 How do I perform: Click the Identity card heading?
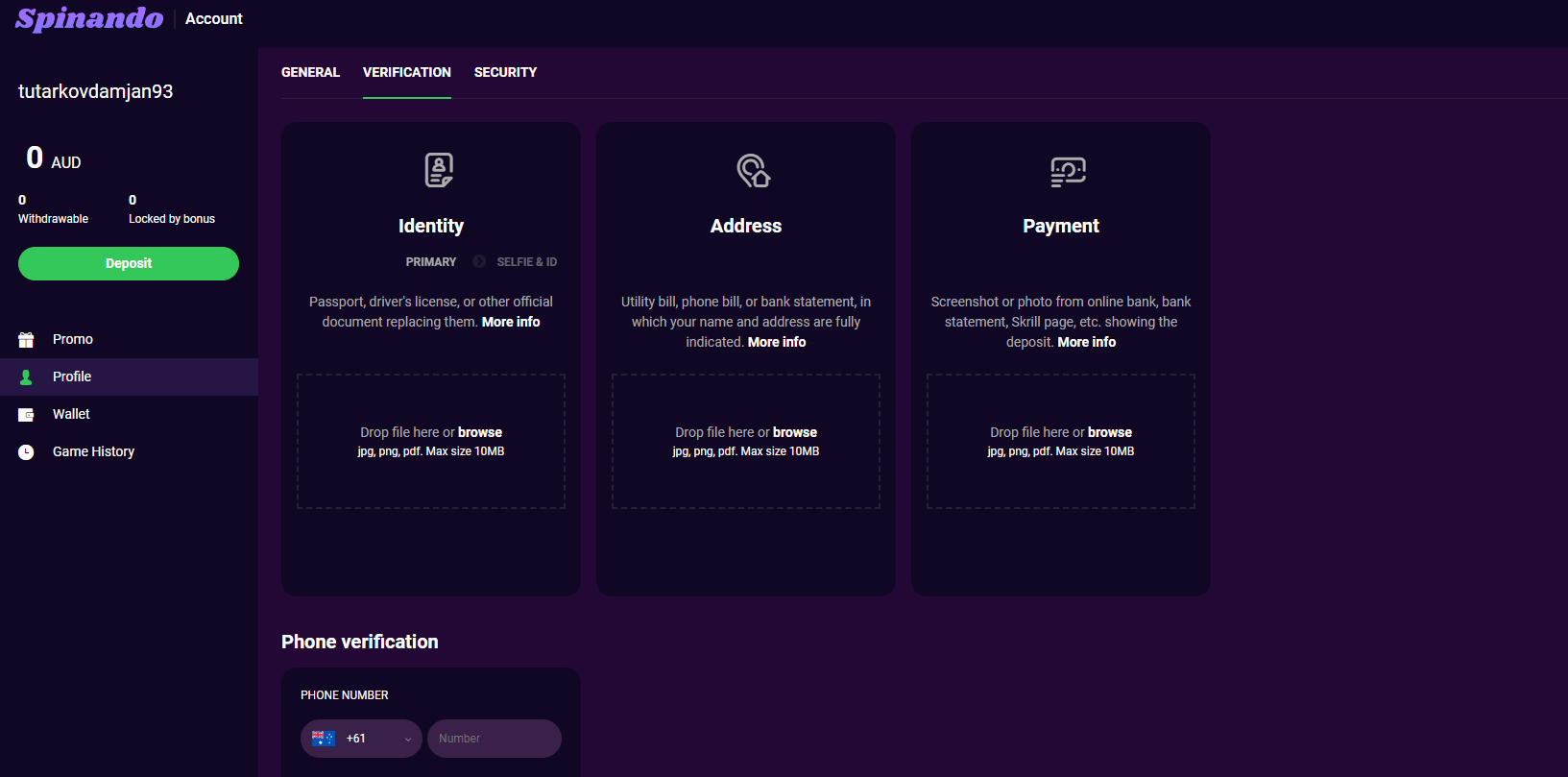431,226
